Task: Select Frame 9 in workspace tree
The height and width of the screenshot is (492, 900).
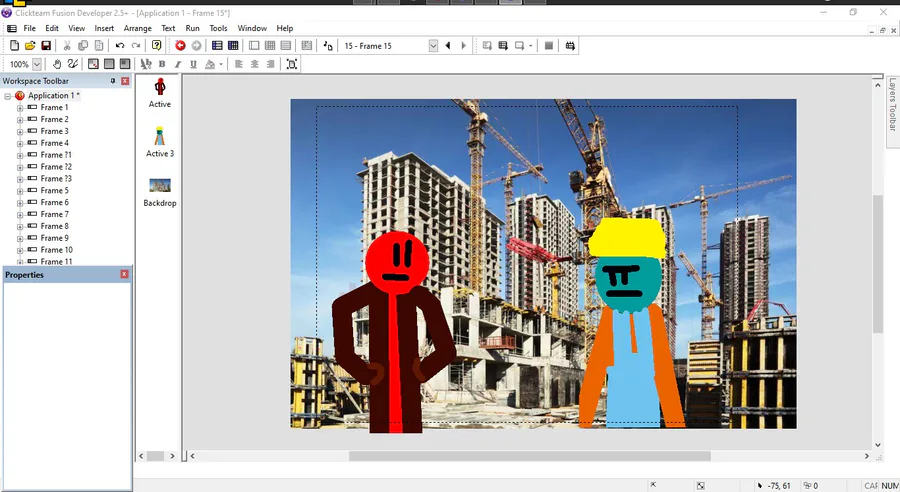Action: point(55,238)
